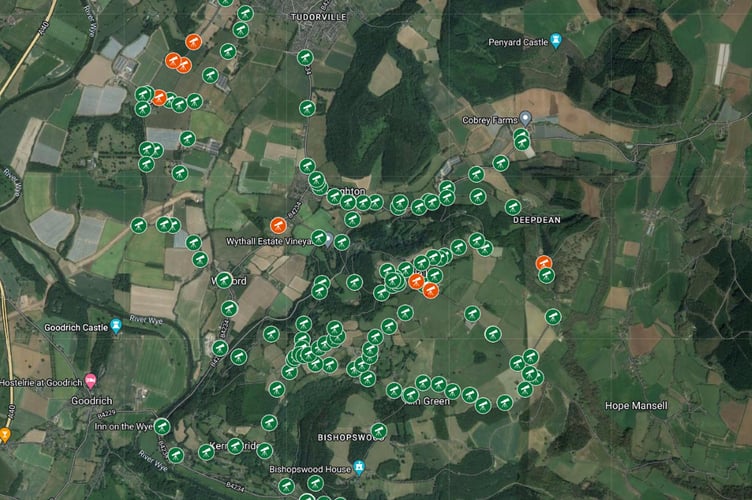This screenshot has width=752, height=500.
Task: Click the Bishopswood area label
Action: click(x=351, y=438)
